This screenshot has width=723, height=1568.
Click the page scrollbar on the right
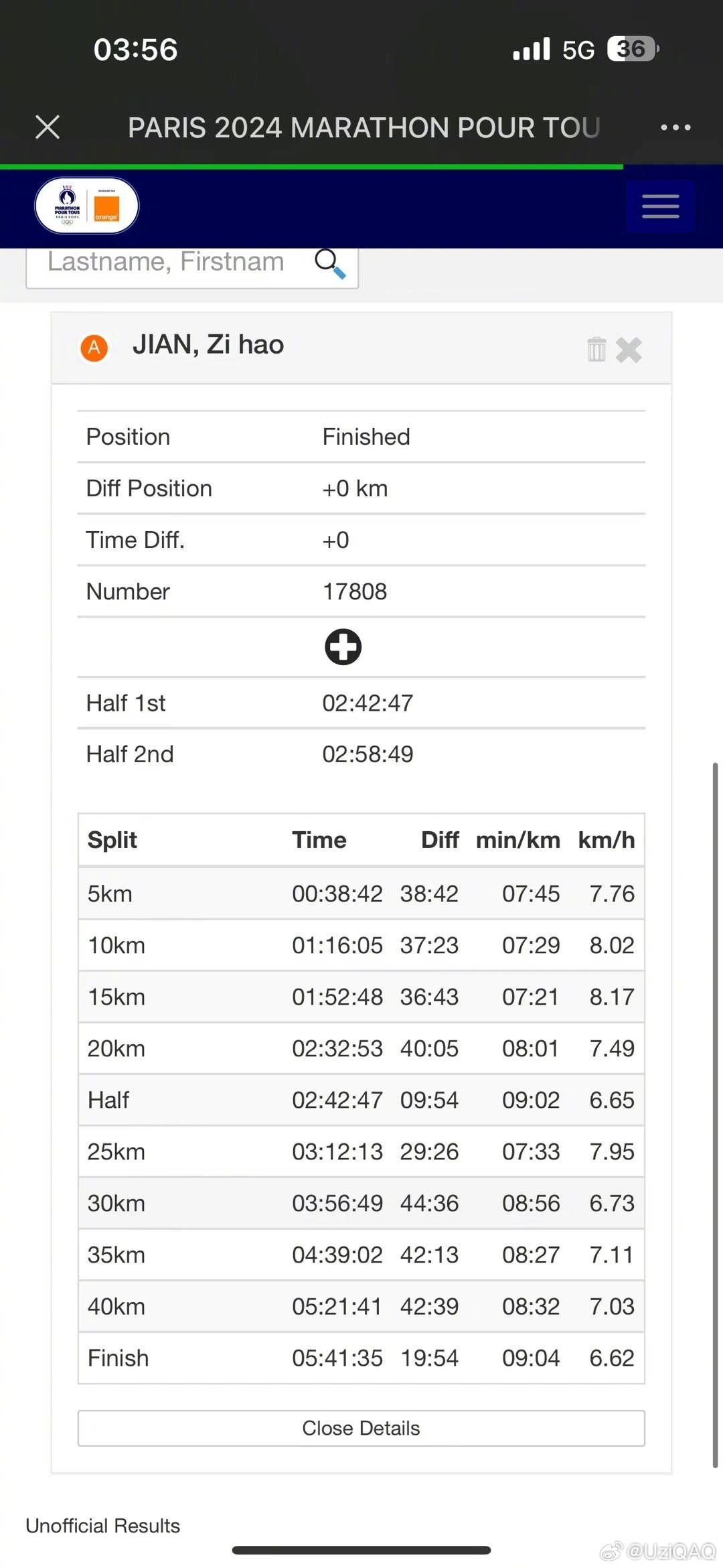(x=715, y=1115)
